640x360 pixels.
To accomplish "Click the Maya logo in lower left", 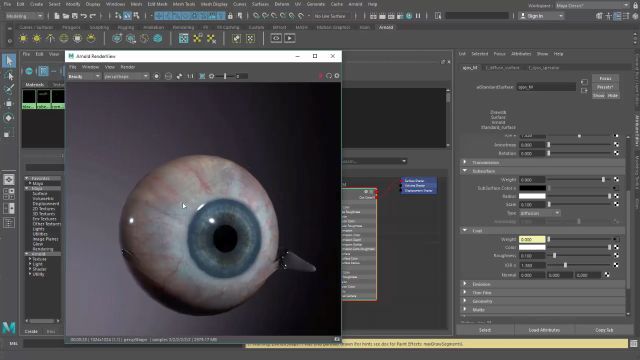I will pos(9,328).
